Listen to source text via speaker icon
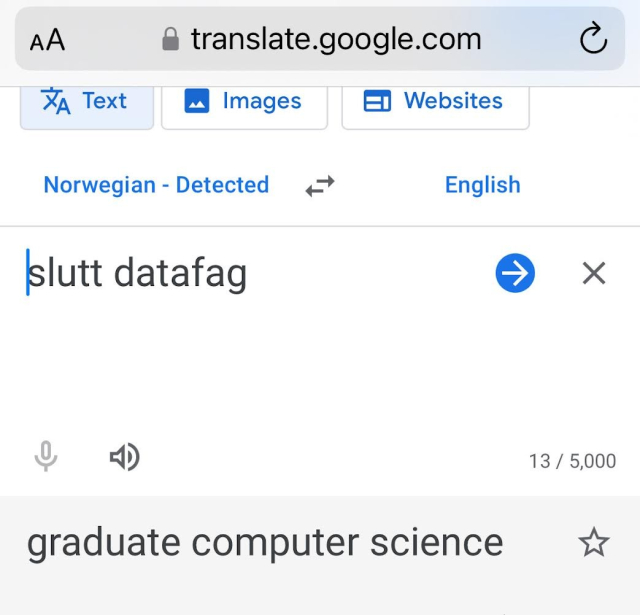 (x=124, y=458)
